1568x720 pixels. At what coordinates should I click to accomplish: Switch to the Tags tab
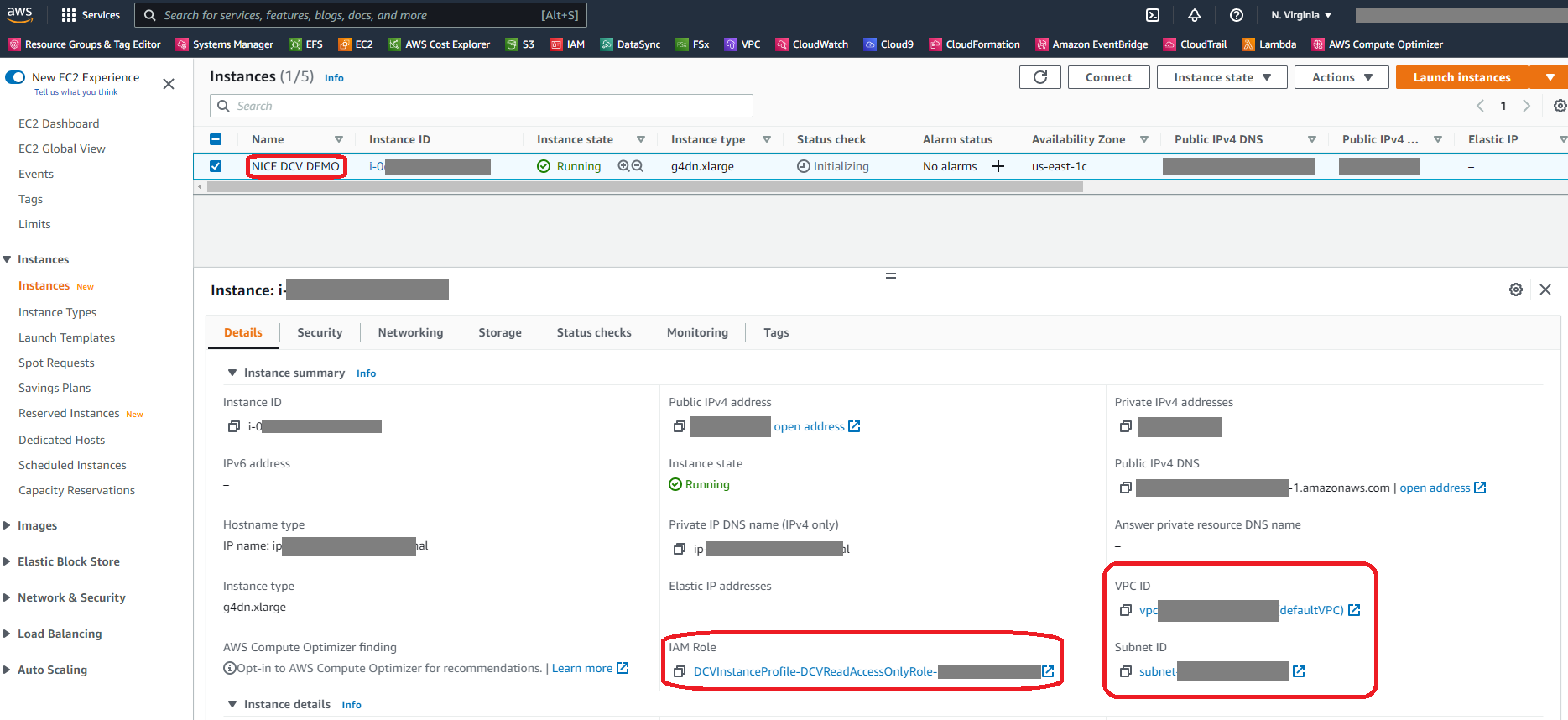coord(776,332)
